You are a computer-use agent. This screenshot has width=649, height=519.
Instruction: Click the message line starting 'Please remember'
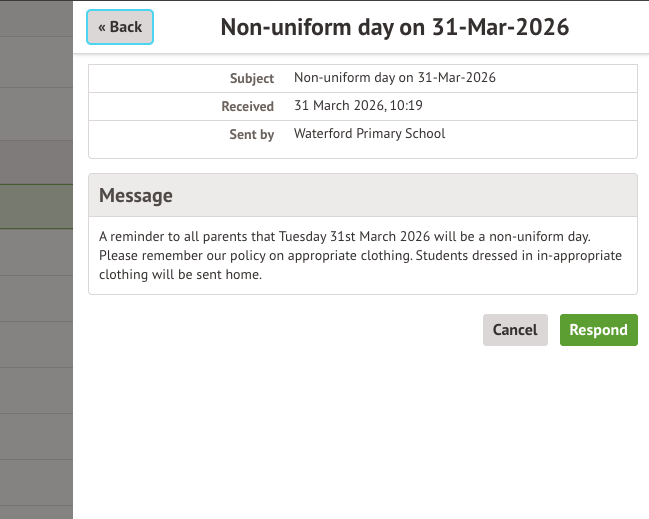(x=360, y=256)
